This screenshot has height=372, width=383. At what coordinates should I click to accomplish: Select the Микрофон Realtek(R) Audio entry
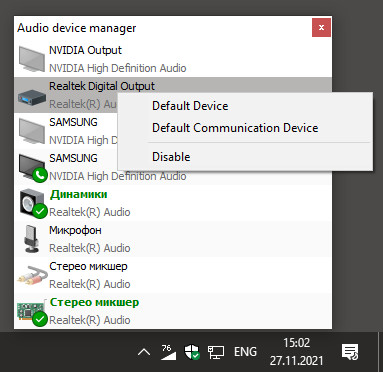tap(173, 239)
